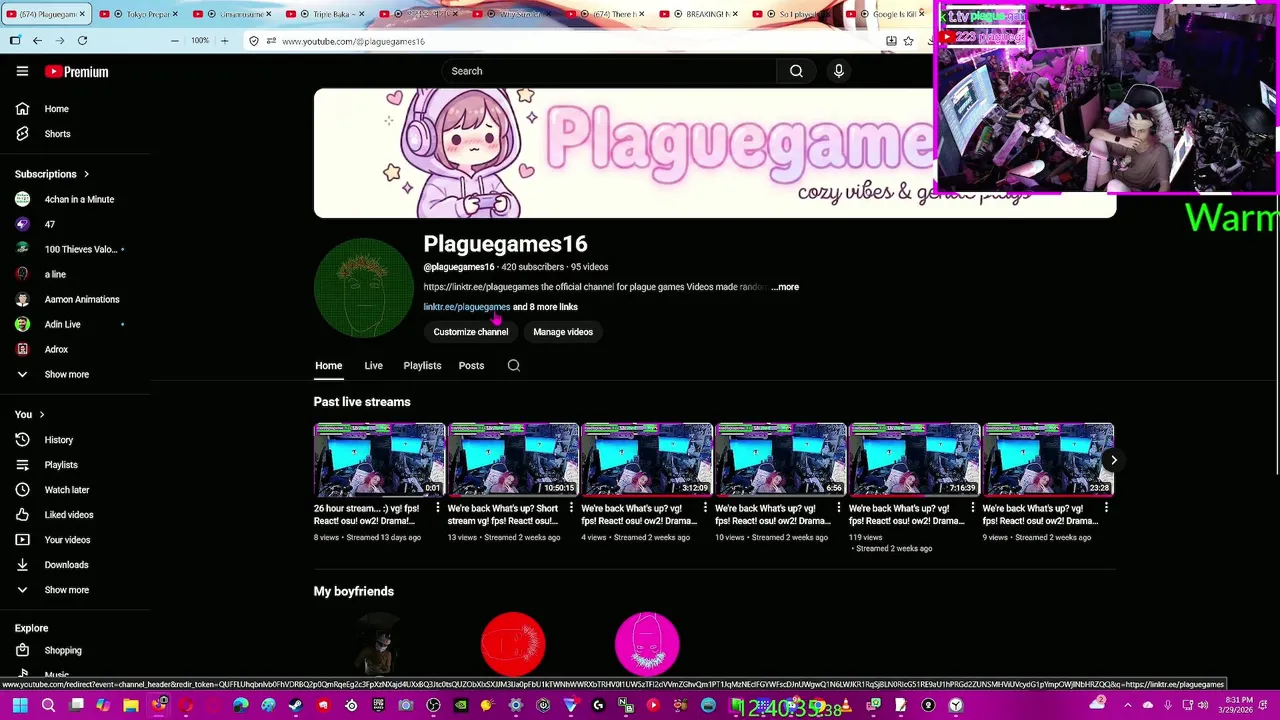Open Liked videos in the sidebar
Screen dimensions: 1280x720
click(x=68, y=515)
